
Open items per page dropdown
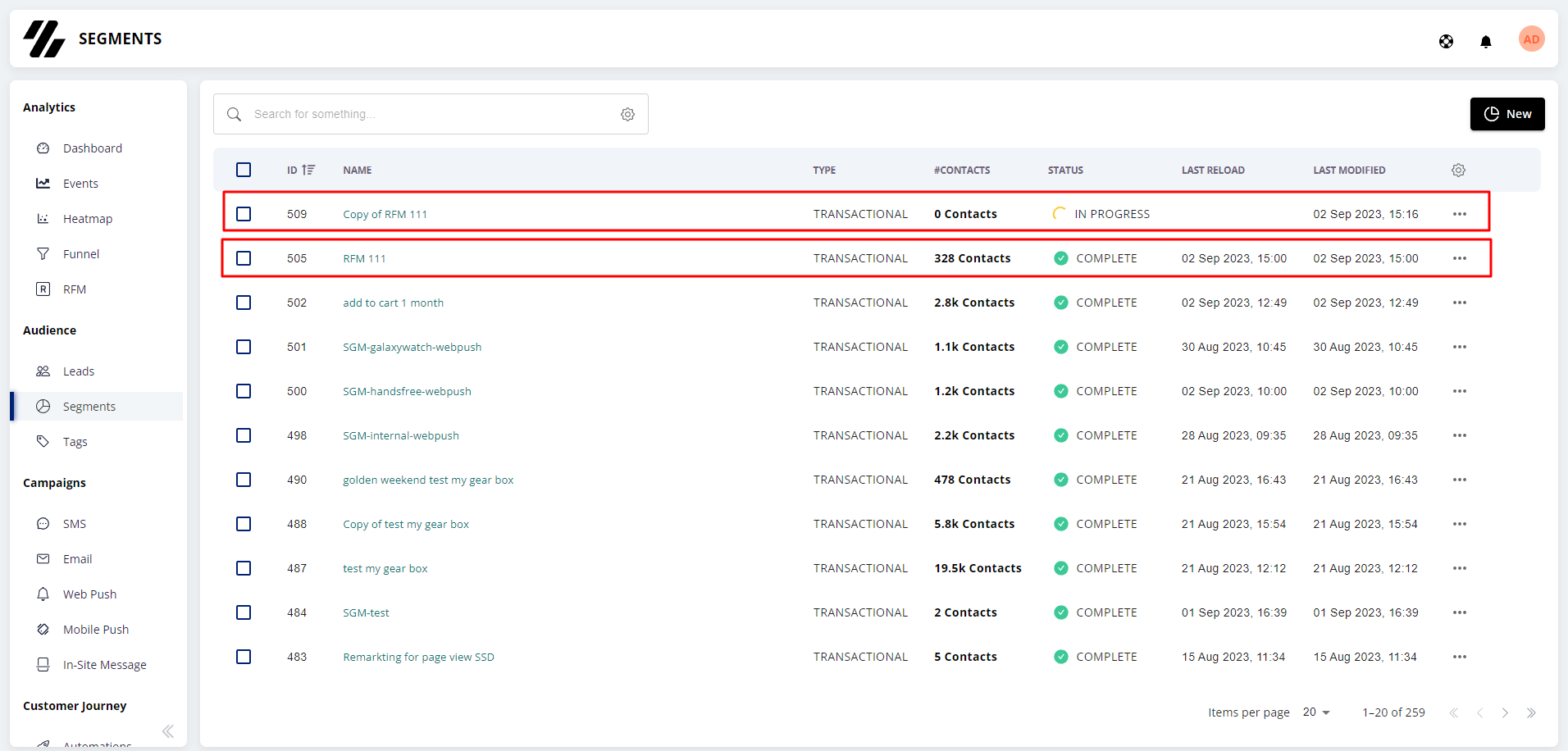(1316, 712)
